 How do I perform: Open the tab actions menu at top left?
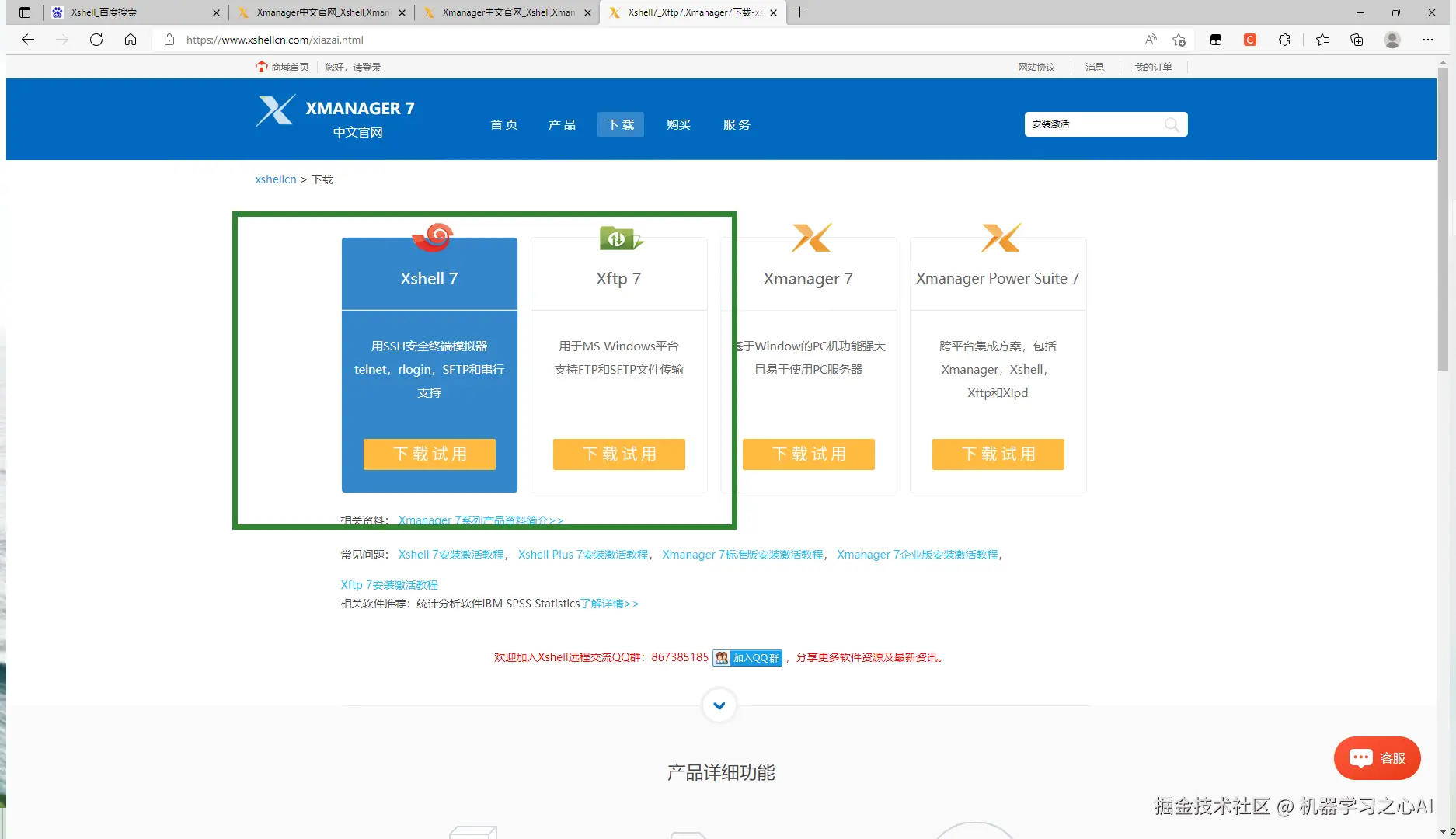(x=24, y=12)
